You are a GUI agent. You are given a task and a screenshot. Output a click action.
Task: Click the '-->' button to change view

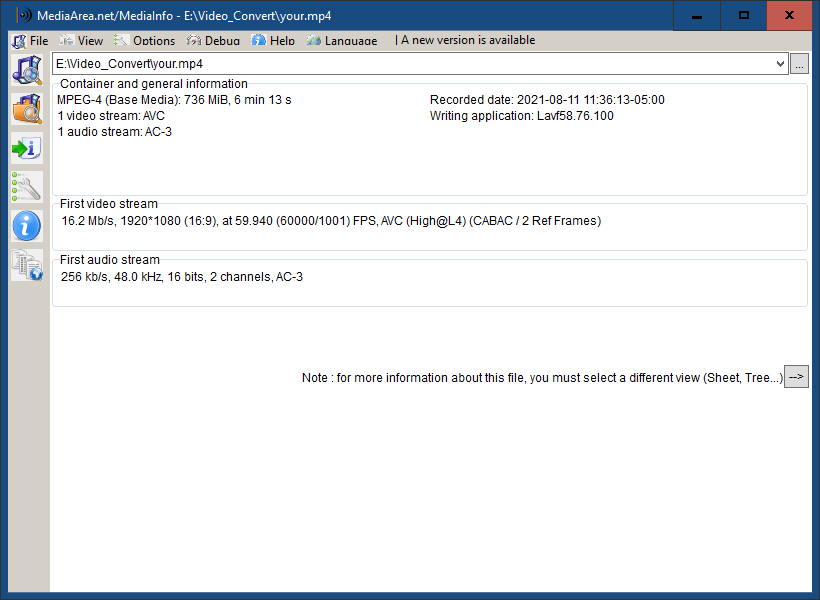pyautogui.click(x=796, y=377)
